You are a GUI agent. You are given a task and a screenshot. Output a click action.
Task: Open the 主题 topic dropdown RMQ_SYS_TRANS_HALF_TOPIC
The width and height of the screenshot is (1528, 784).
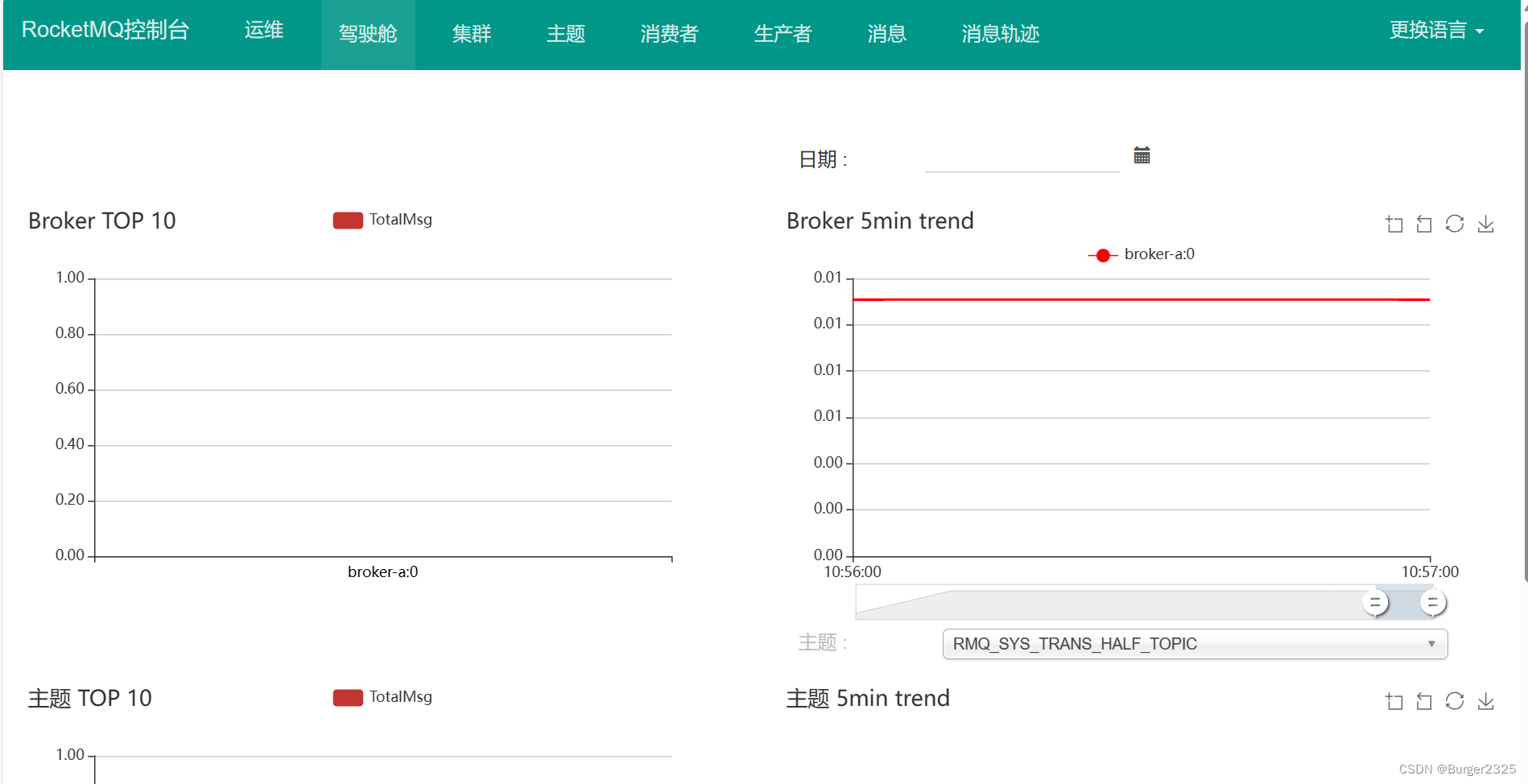coord(1195,644)
